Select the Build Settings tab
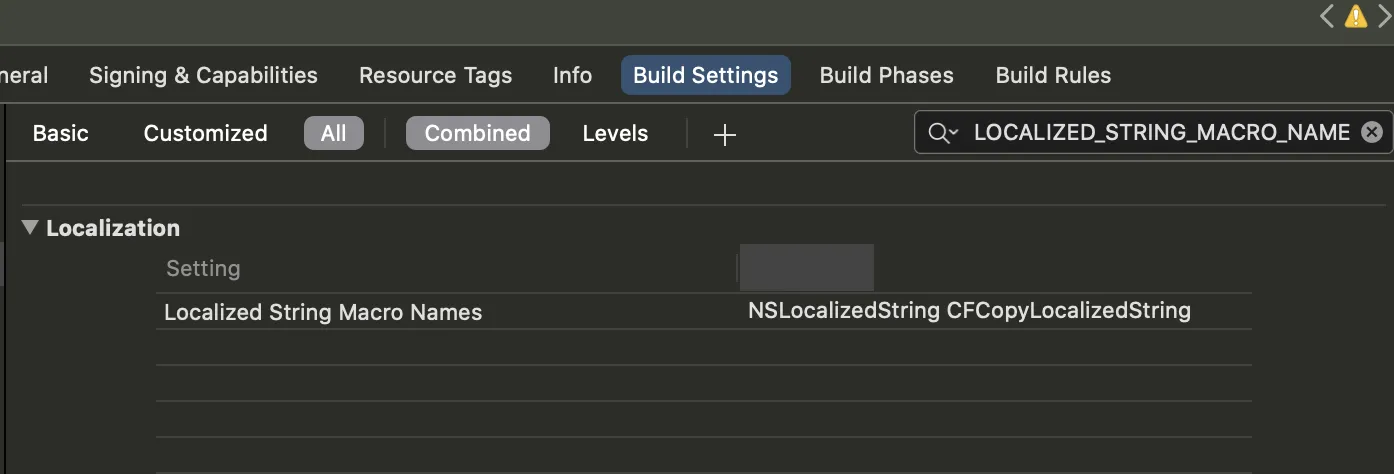Viewport: 1394px width, 474px height. [705, 75]
